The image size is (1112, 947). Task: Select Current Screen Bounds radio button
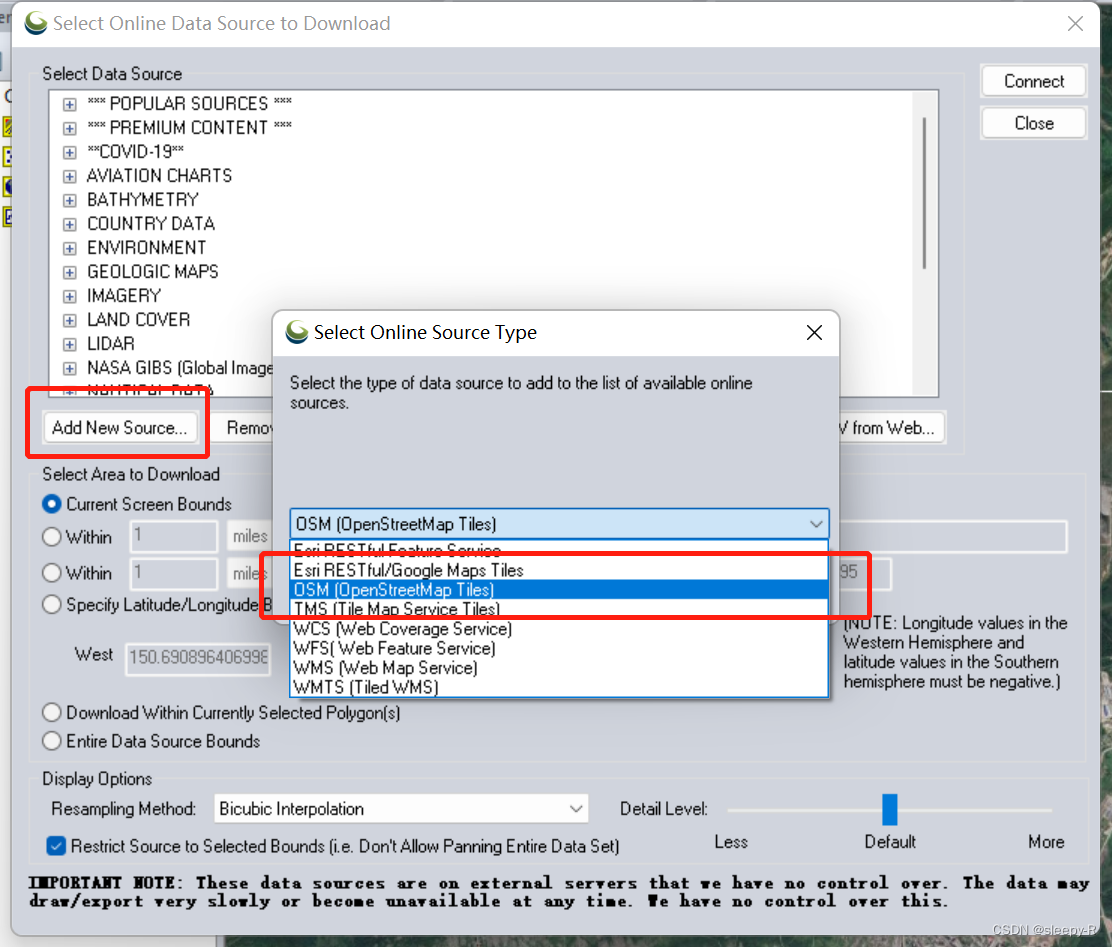click(51, 504)
